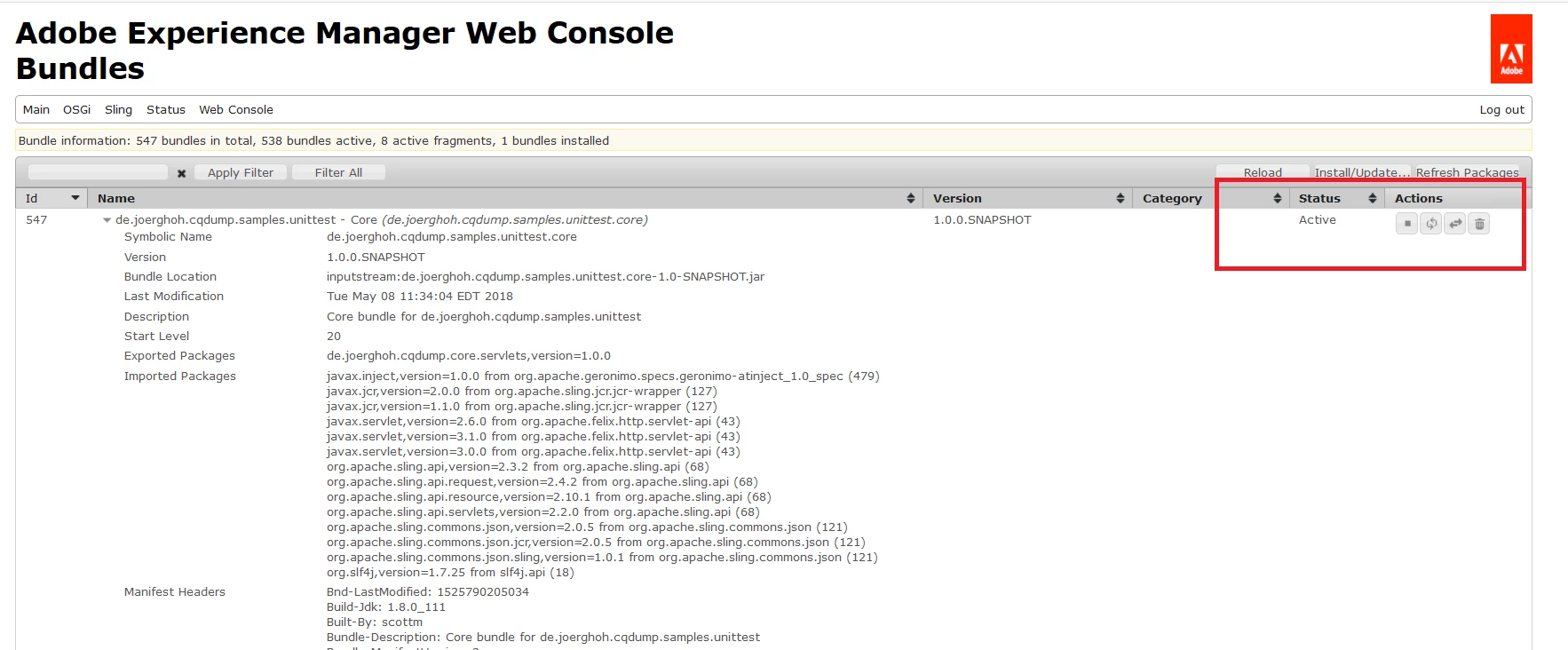The image size is (1568, 650).
Task: Clear the filter with the X icon
Action: click(x=181, y=173)
